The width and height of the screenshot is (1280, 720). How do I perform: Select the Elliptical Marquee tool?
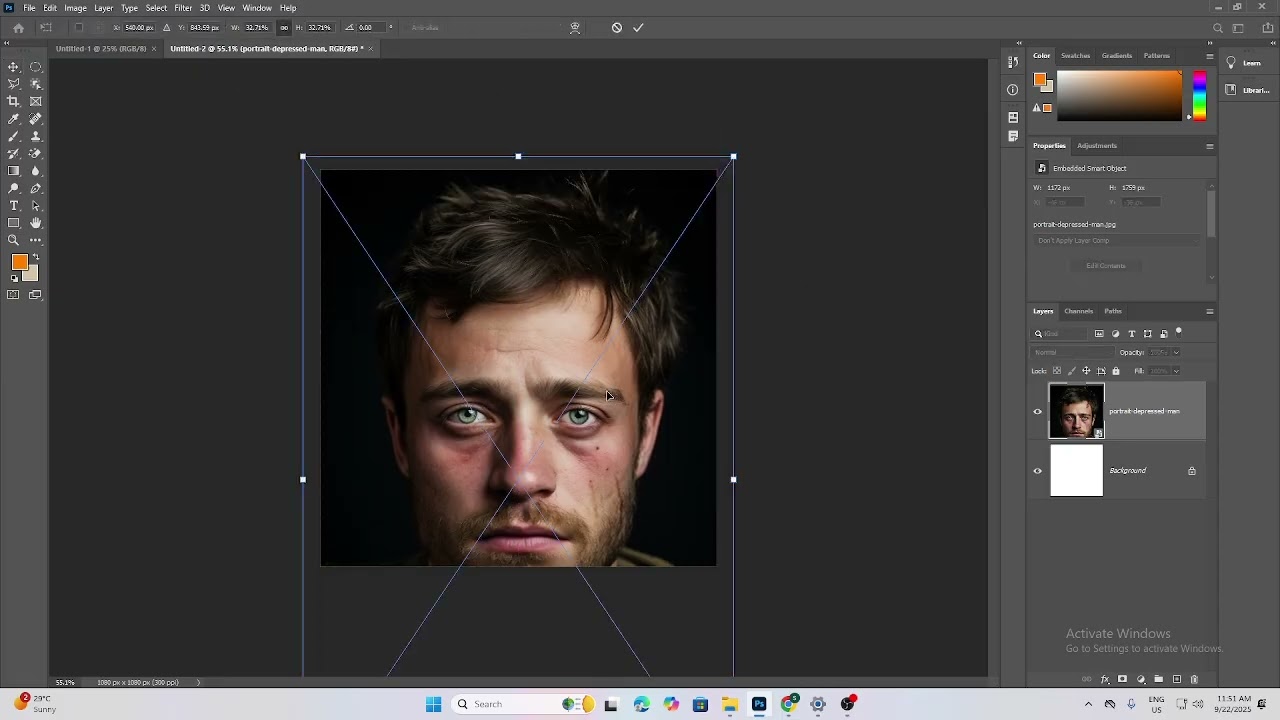coord(36,67)
